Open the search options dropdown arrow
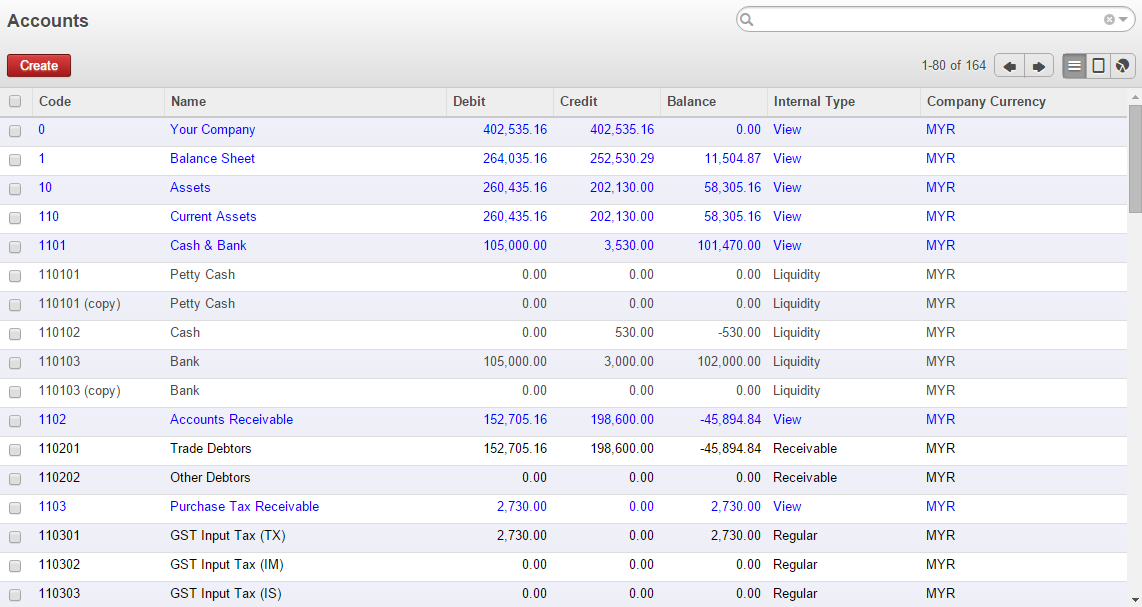This screenshot has width=1142, height=607. [1120, 19]
